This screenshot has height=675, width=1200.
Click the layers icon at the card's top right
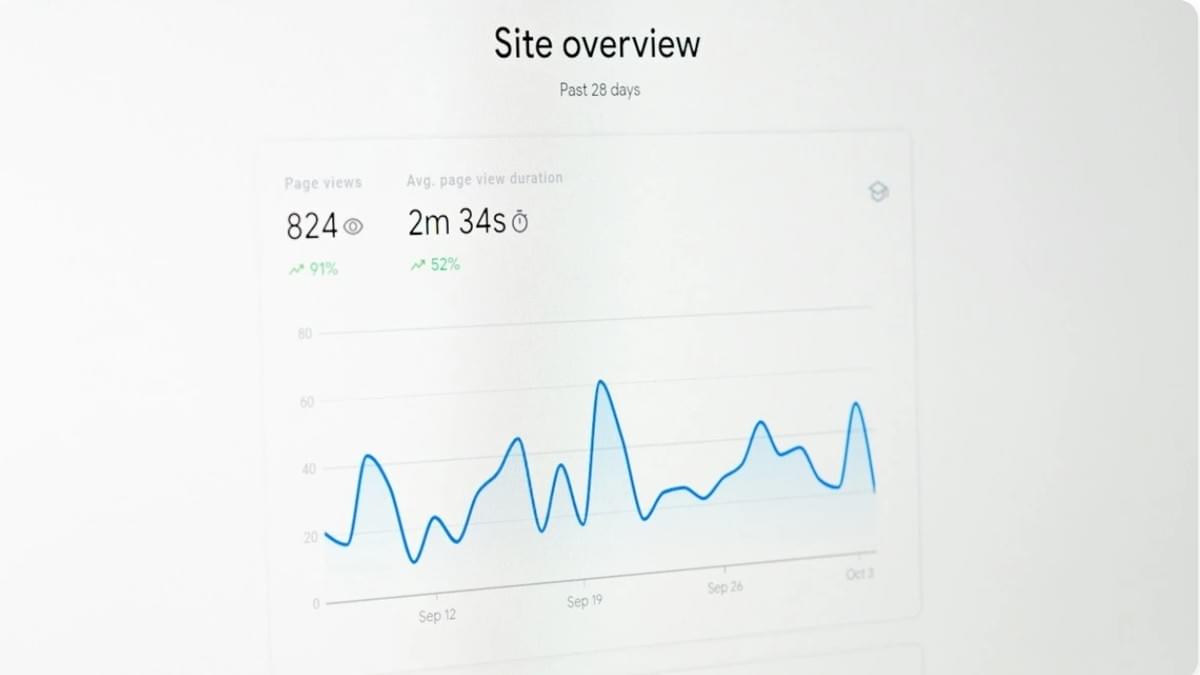coord(877,192)
